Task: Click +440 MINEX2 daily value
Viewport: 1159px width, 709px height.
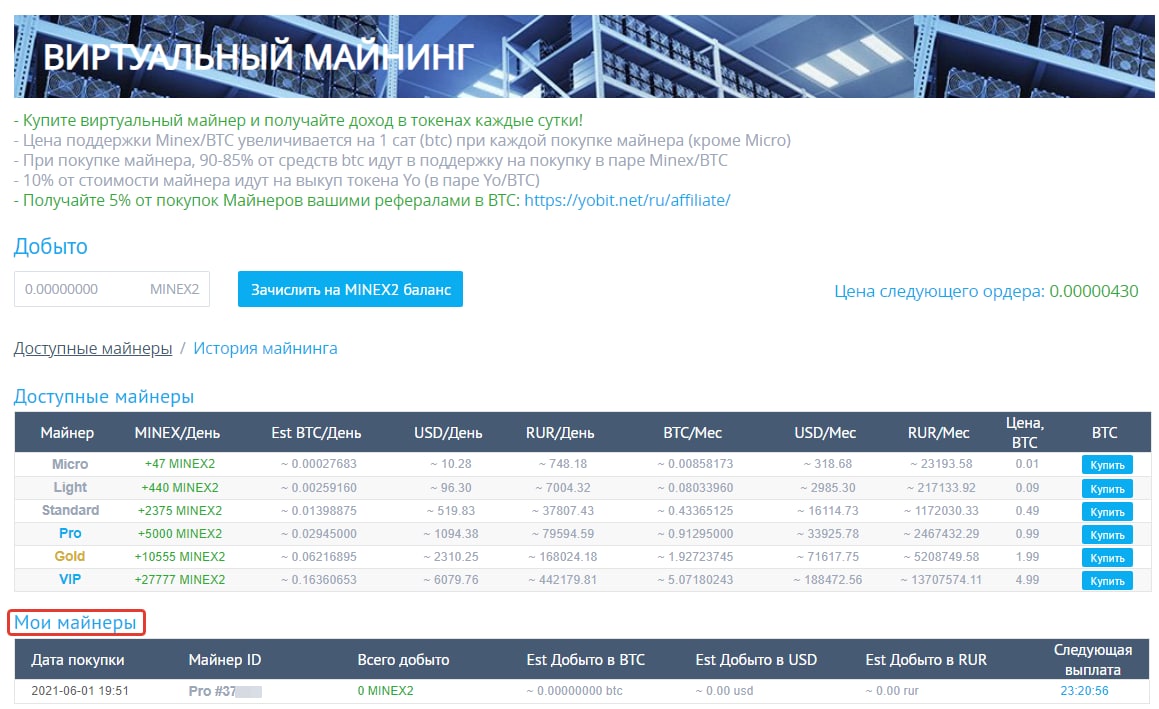Action: (180, 488)
